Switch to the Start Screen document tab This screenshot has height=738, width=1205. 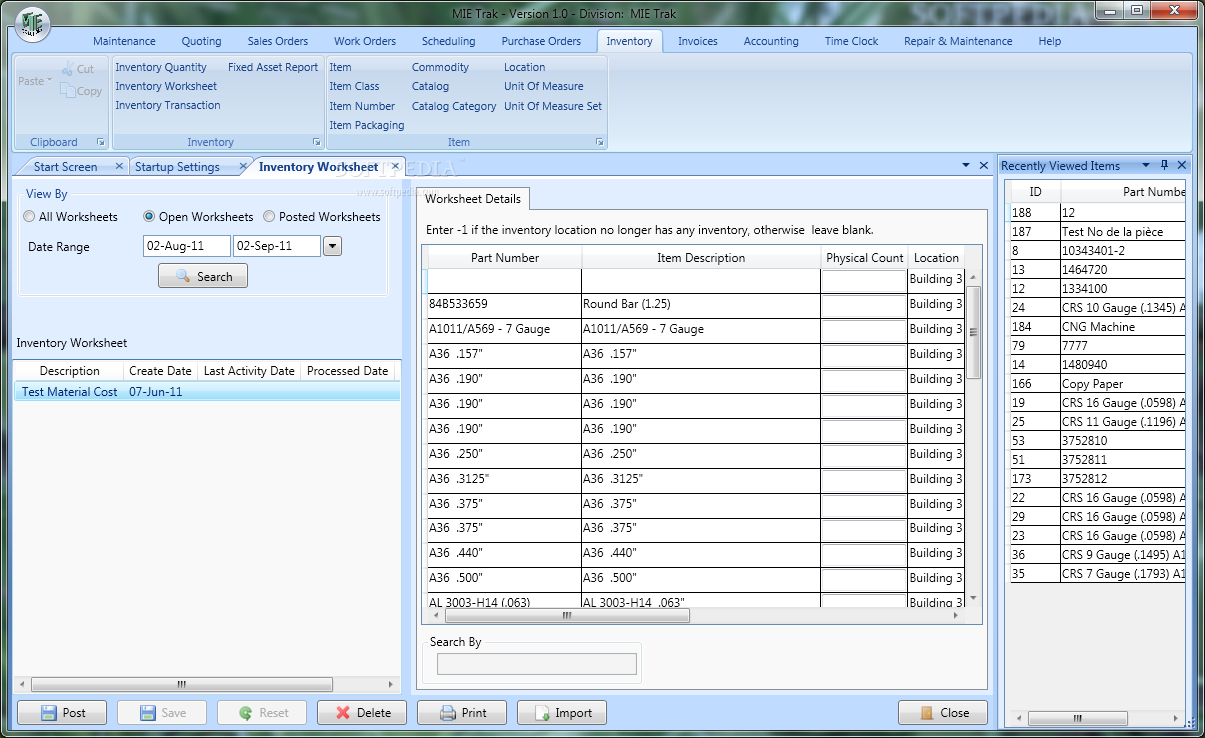click(x=66, y=167)
